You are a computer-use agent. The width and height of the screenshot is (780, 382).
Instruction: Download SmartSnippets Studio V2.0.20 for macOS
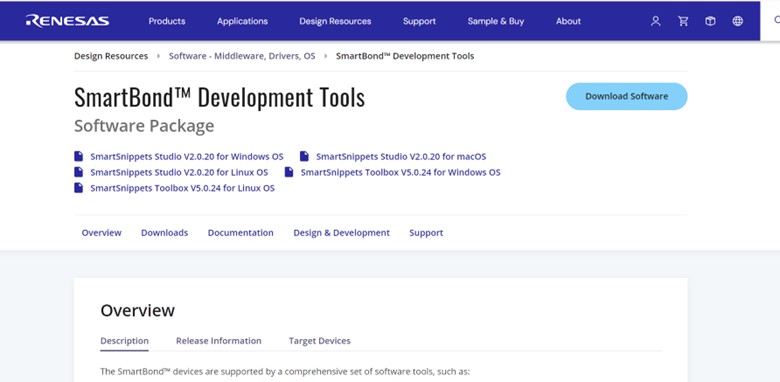(x=401, y=157)
